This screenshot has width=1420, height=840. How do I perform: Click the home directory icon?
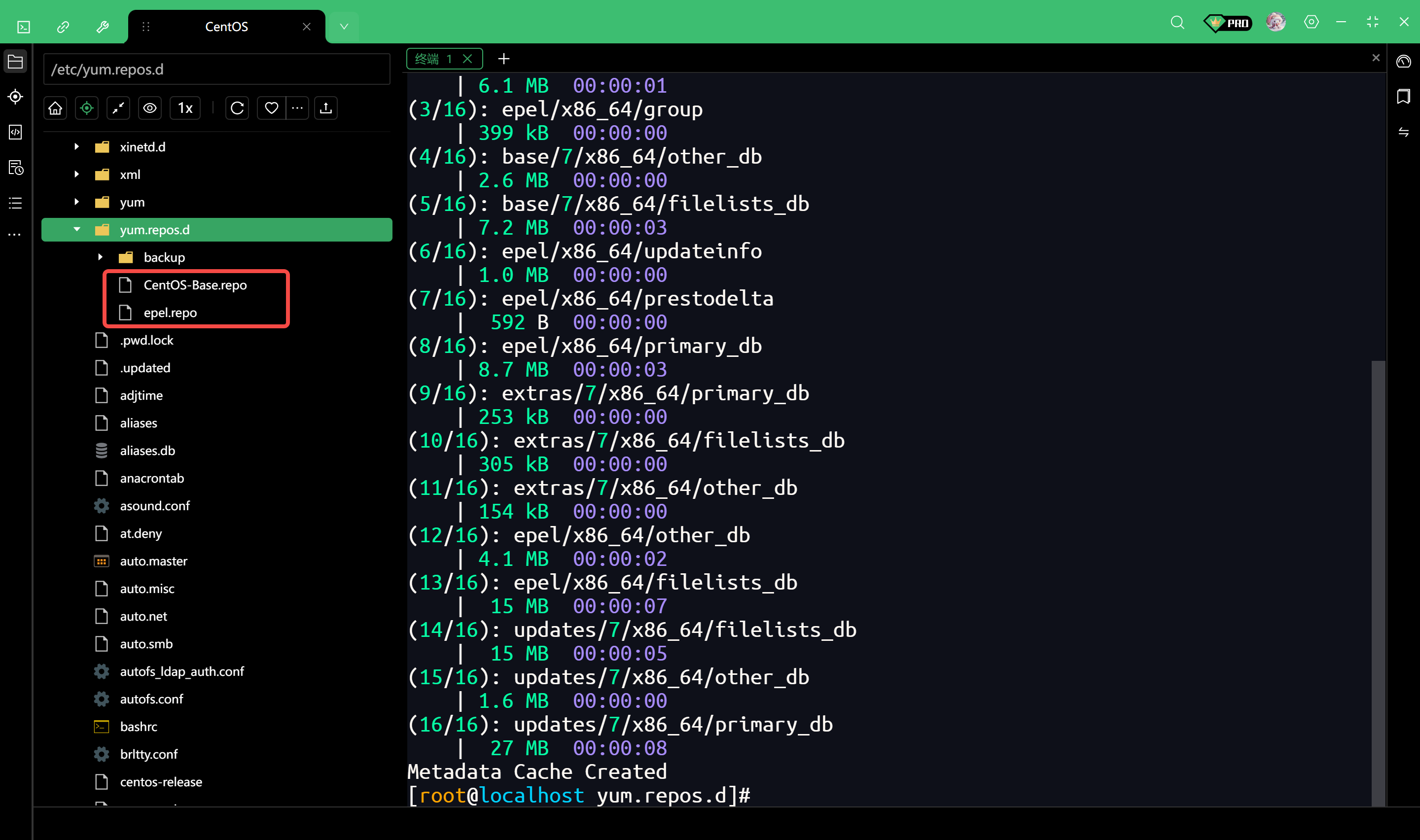click(x=55, y=108)
